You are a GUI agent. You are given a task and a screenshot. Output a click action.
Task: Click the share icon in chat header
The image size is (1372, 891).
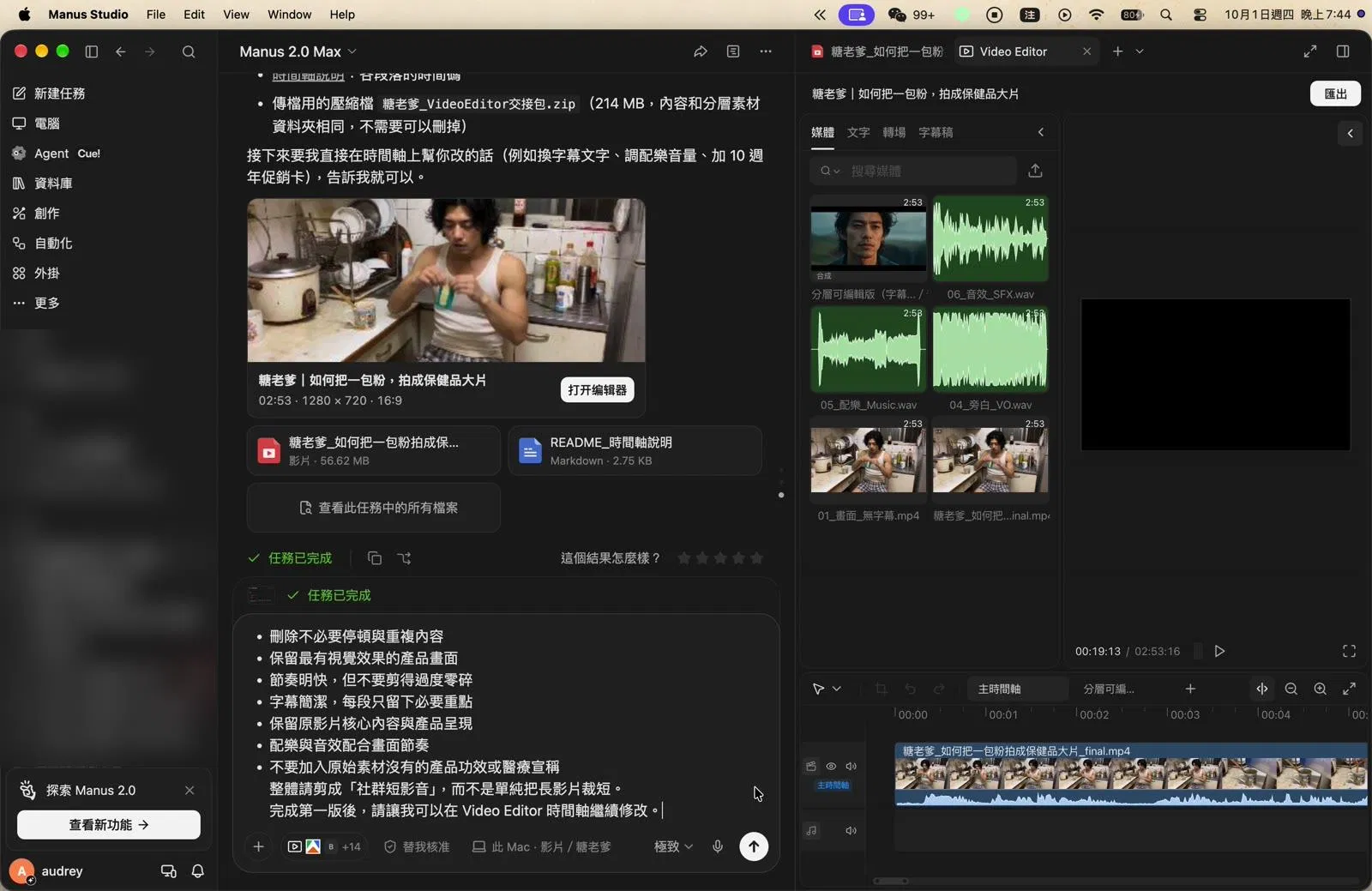pos(701,51)
